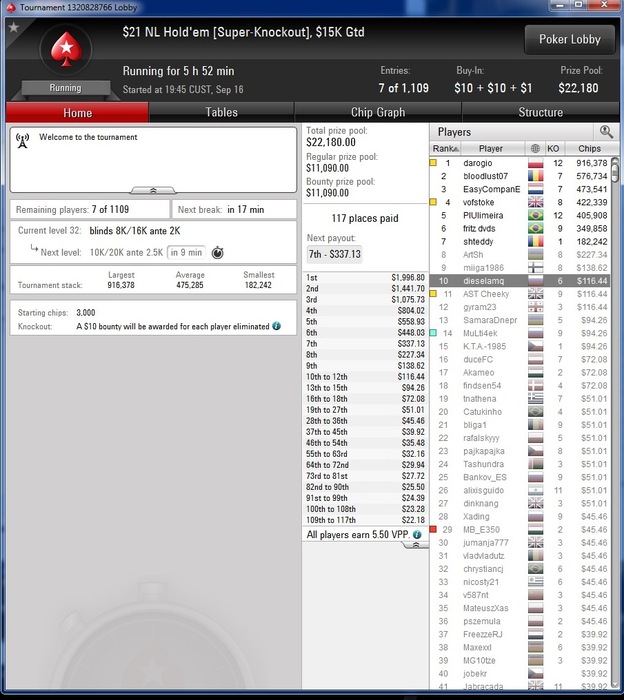Screen dimensions: 624x700
Task: Open the VPP info icon
Action: pos(417,534)
